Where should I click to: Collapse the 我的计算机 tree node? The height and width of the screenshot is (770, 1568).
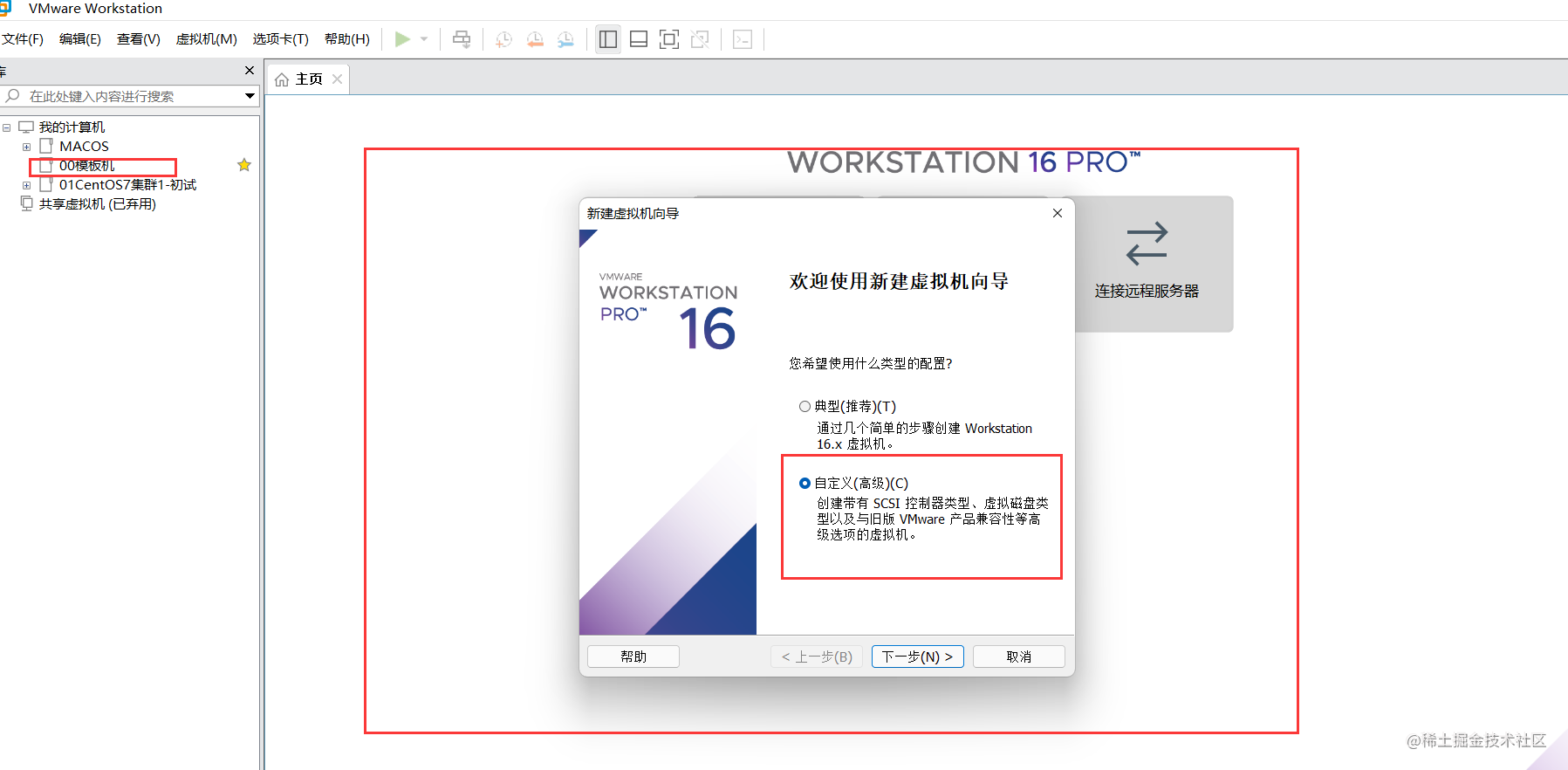[x=7, y=127]
